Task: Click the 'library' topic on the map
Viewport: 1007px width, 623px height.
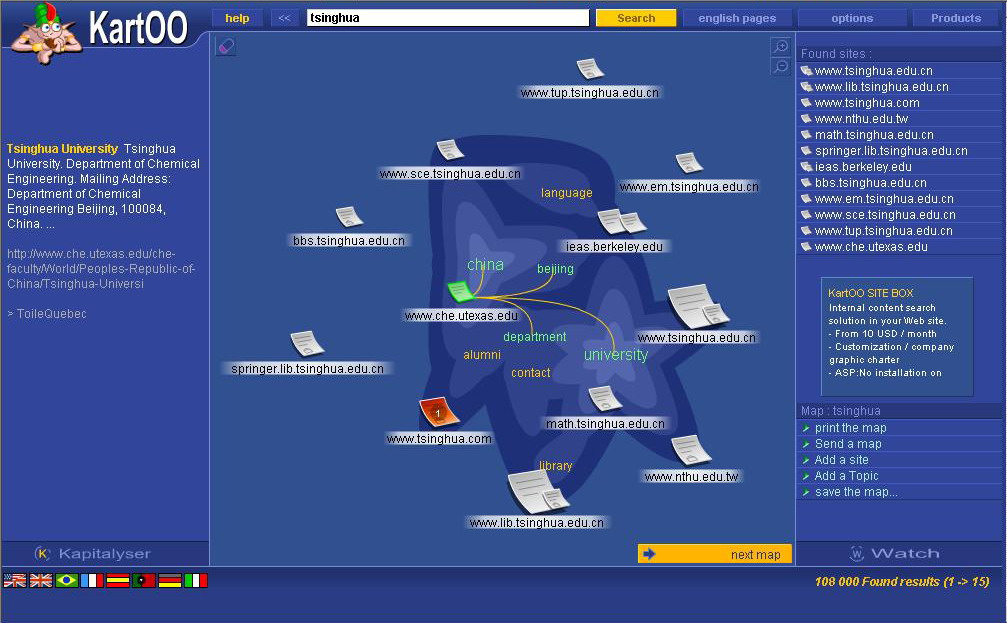Action: 556,466
